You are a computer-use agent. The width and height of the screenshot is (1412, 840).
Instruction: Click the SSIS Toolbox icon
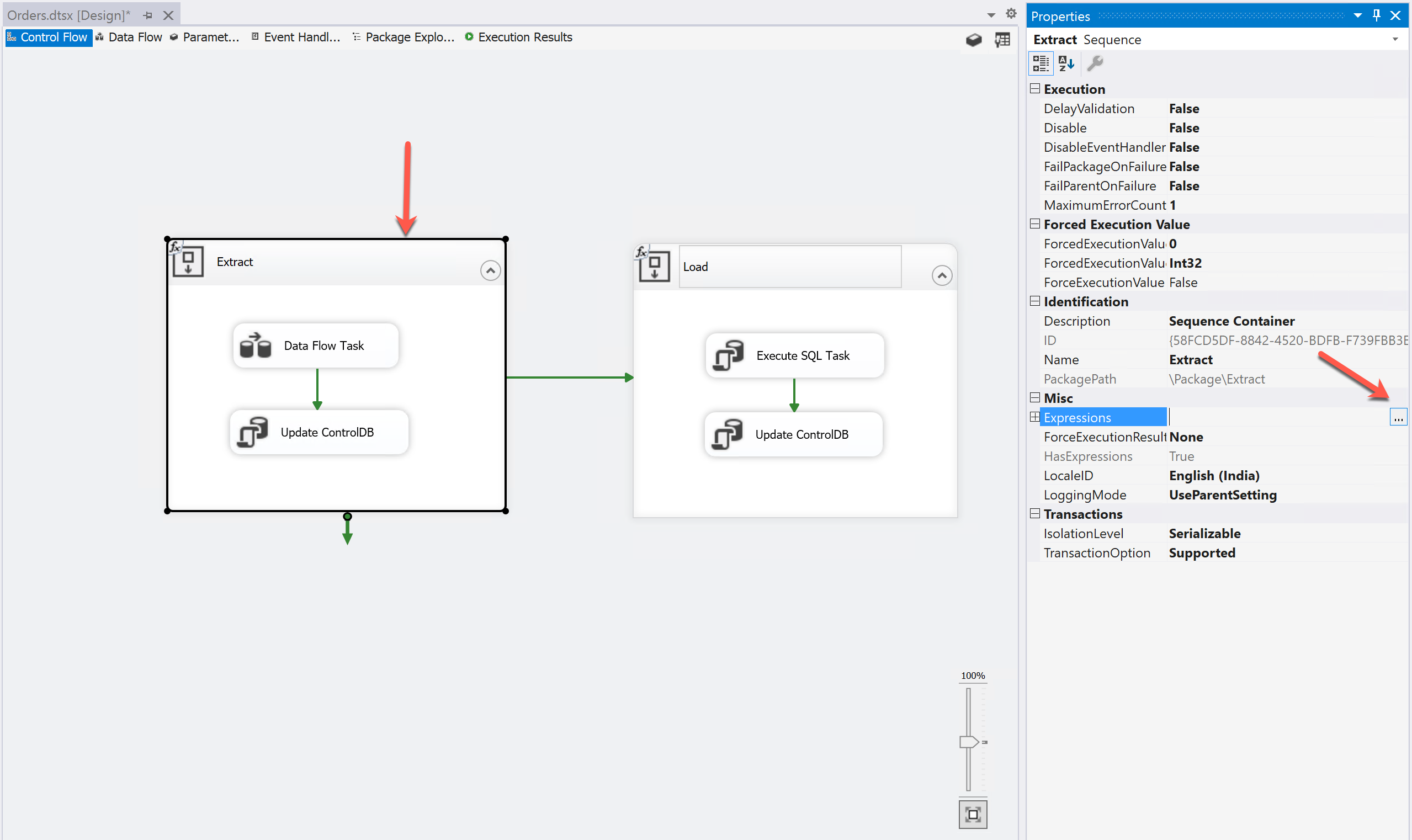[x=973, y=40]
